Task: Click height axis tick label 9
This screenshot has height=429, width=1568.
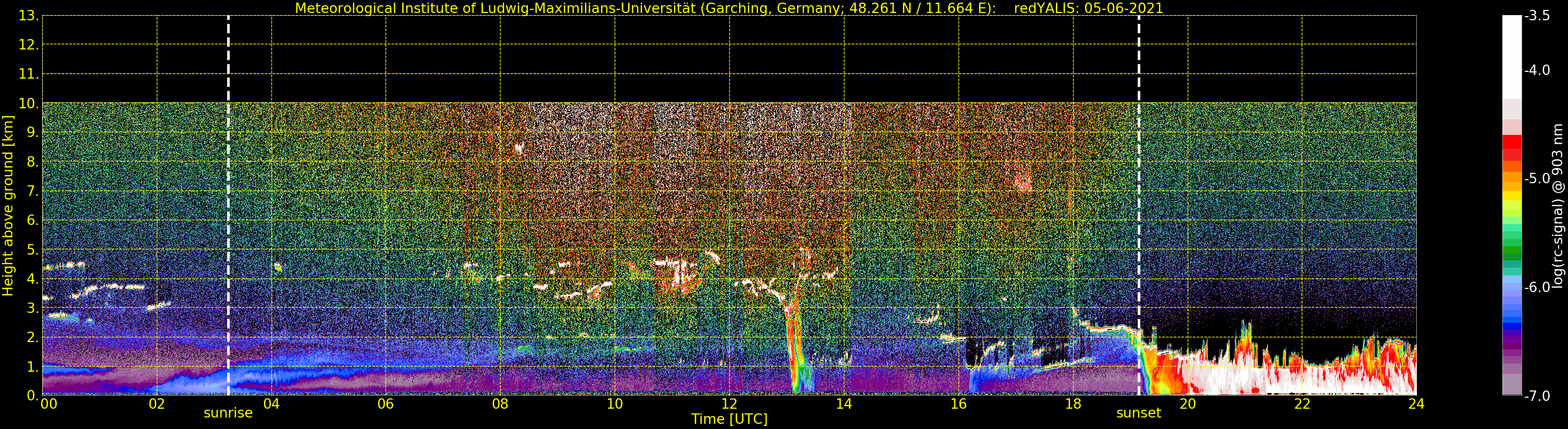Action: (32, 133)
